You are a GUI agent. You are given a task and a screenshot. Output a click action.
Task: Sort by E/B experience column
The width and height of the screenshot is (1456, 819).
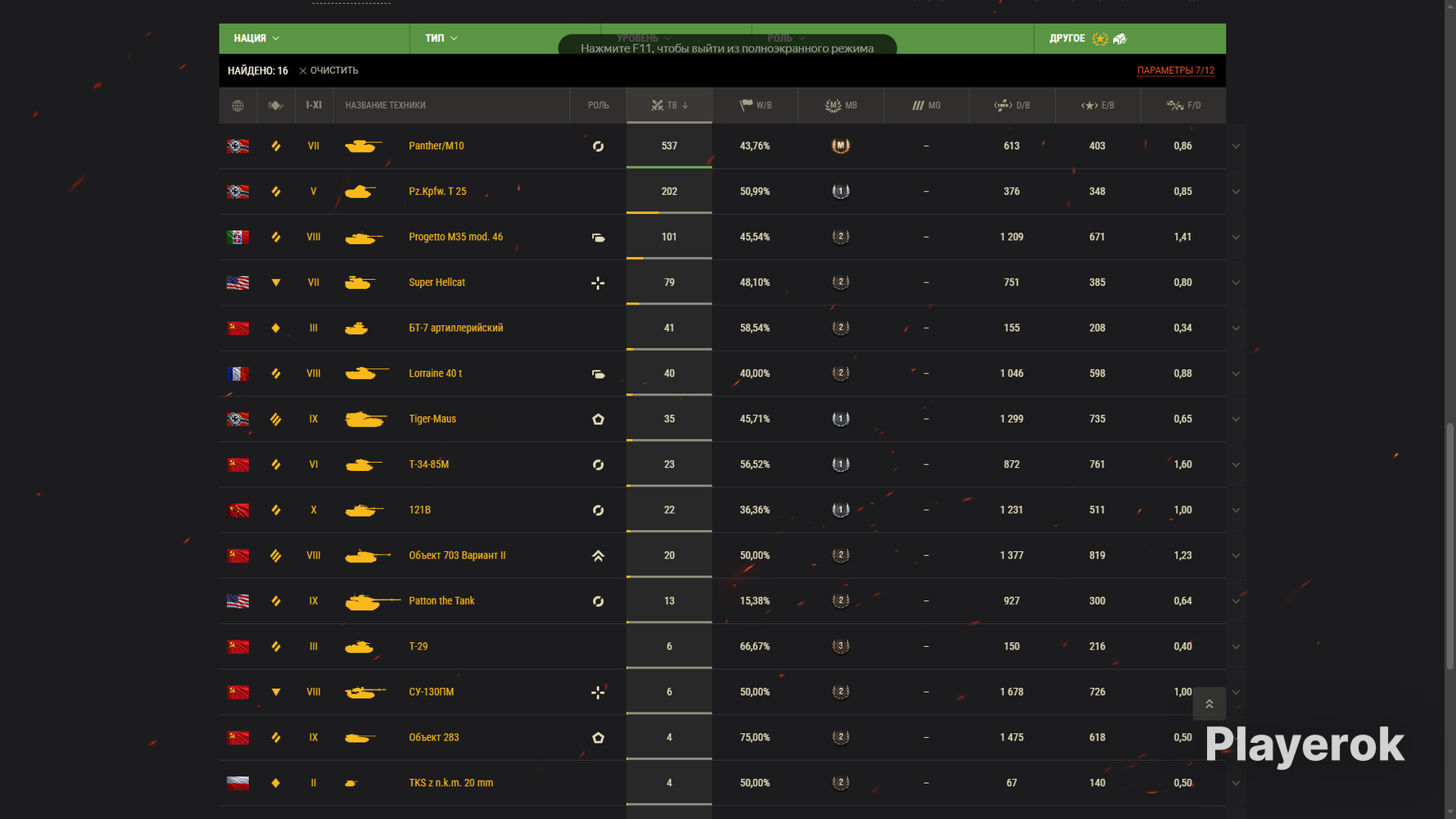click(x=1097, y=106)
